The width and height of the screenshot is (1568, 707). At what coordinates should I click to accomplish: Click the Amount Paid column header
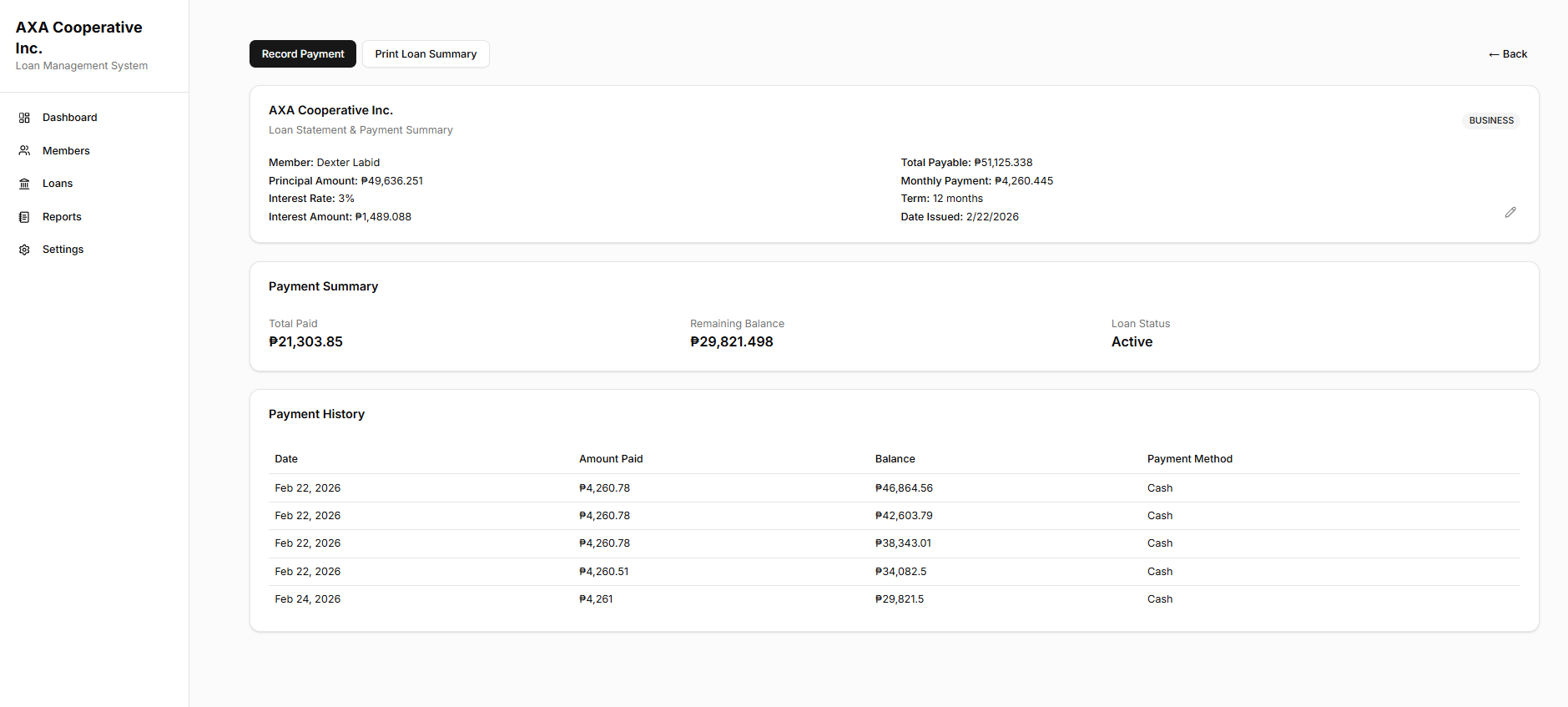pyautogui.click(x=611, y=459)
